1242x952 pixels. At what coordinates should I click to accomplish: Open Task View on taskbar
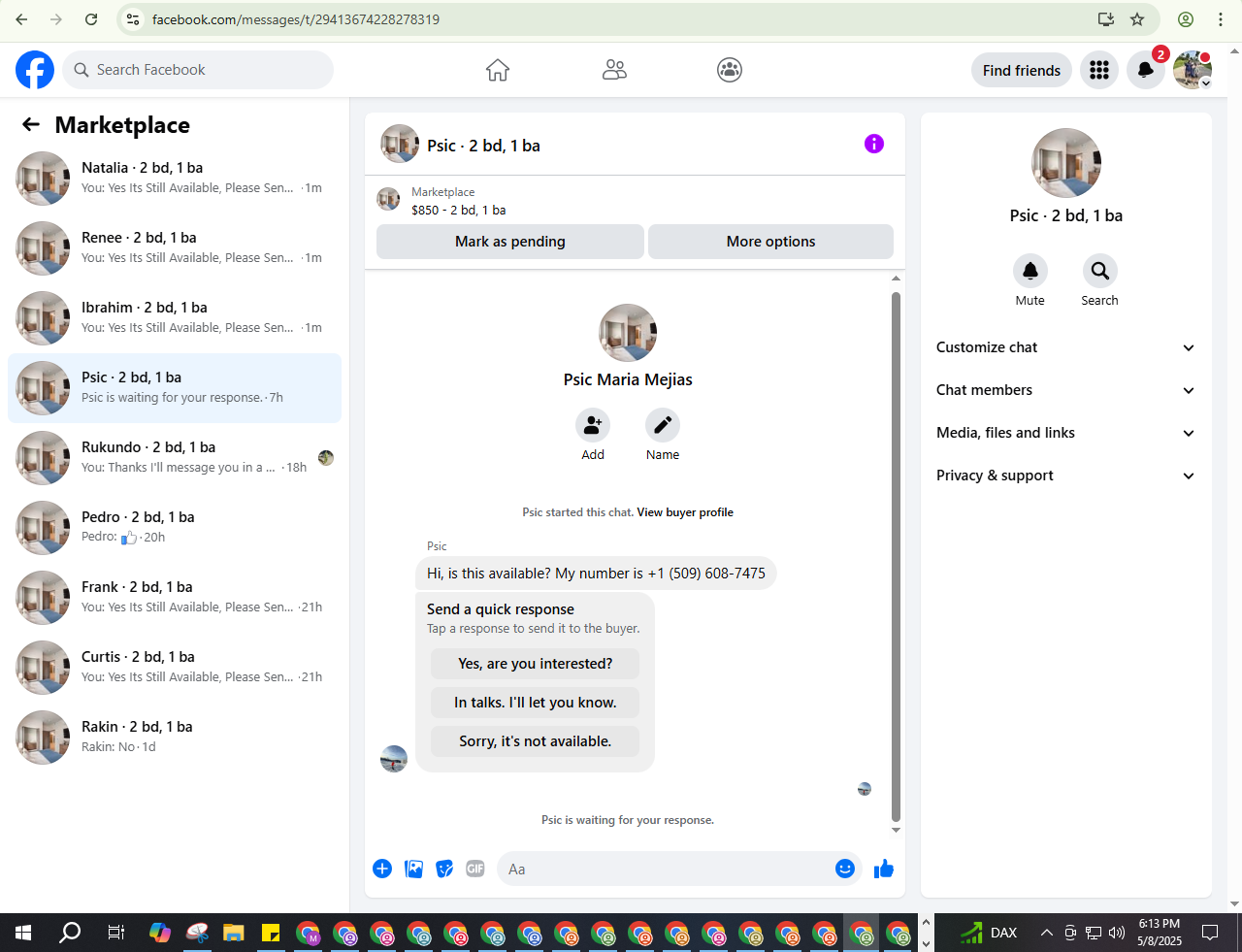tap(115, 933)
